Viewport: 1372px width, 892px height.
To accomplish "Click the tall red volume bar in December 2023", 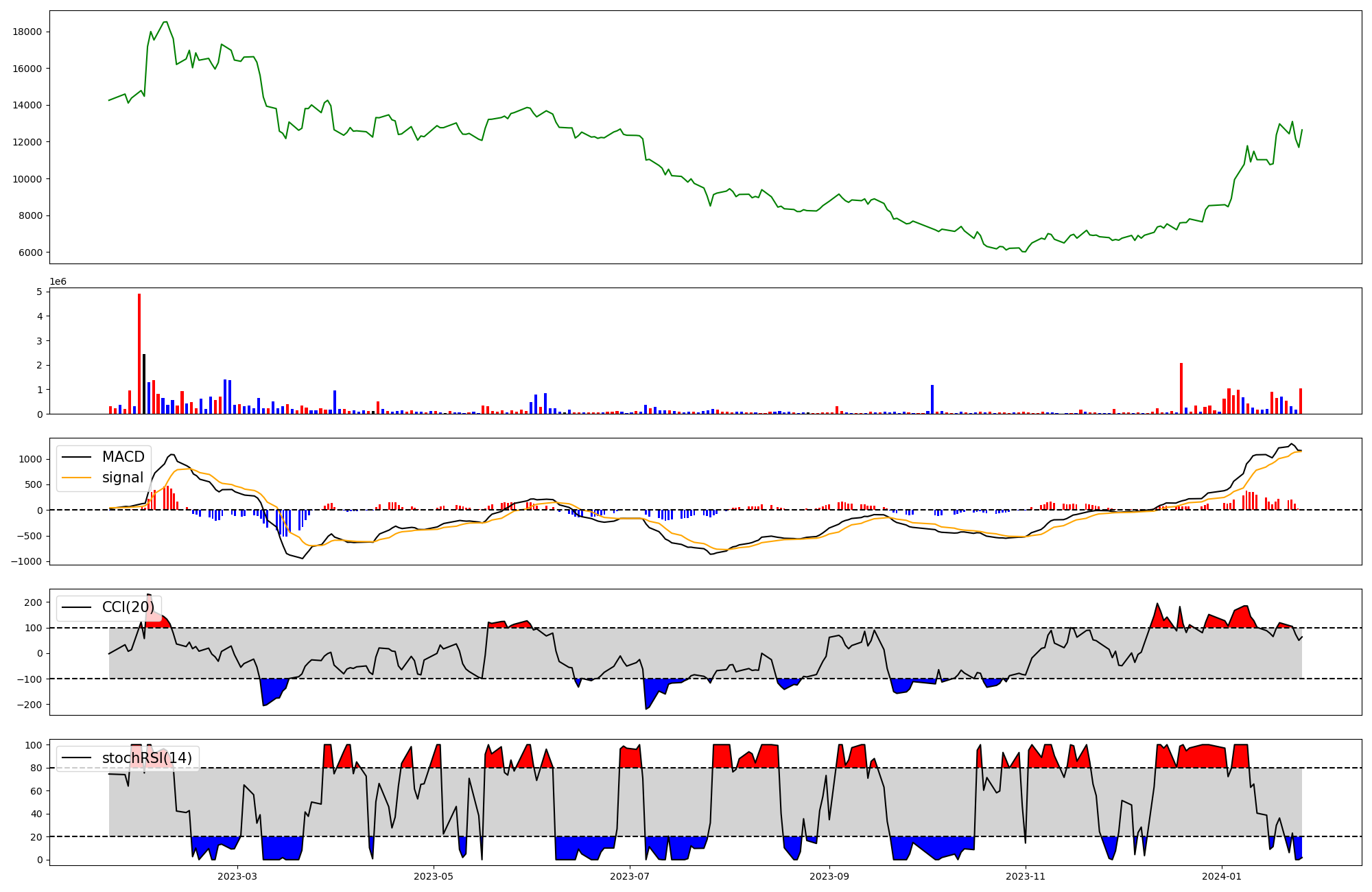I will pos(1181,388).
